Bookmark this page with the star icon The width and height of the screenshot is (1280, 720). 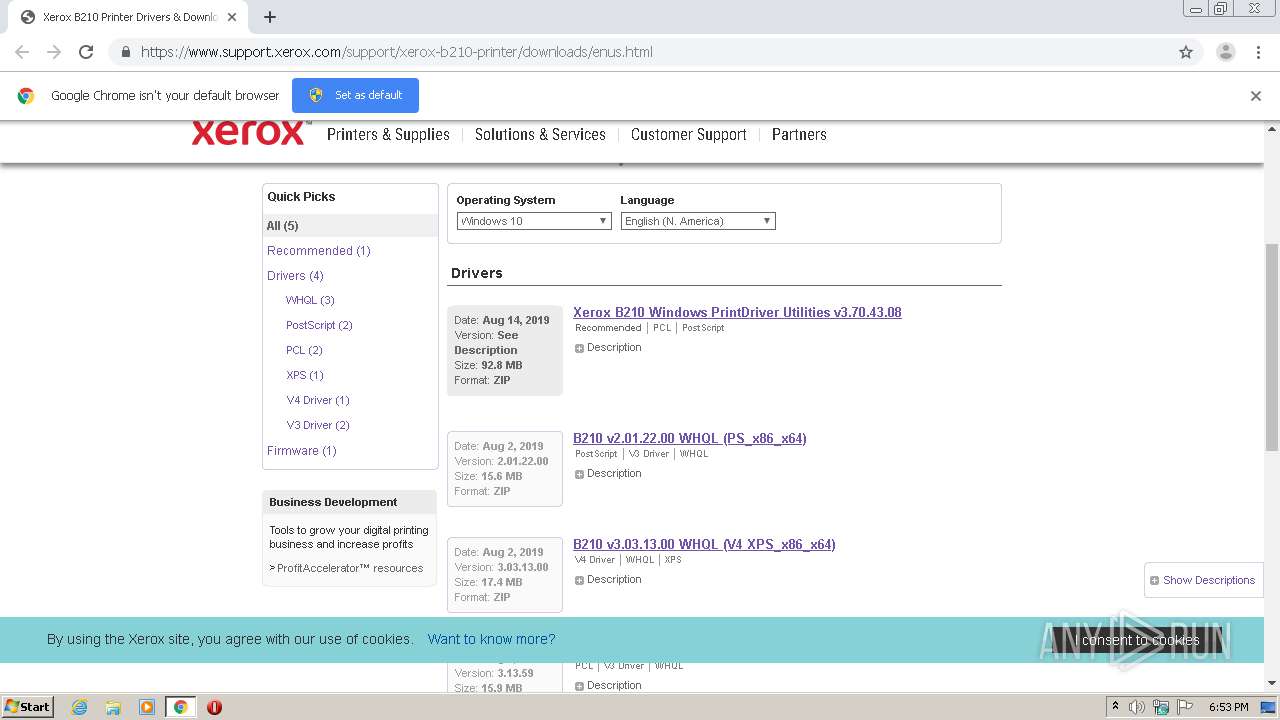click(1186, 52)
